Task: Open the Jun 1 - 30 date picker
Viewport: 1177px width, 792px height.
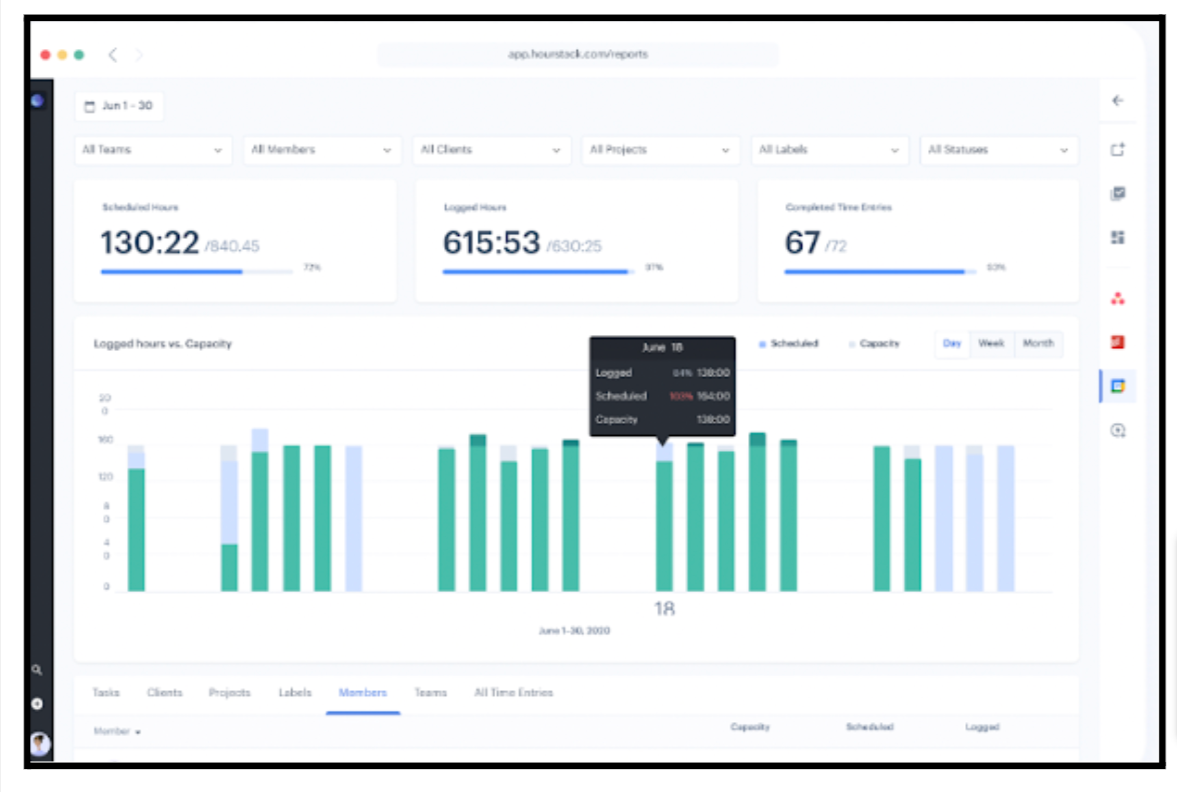Action: click(x=118, y=105)
